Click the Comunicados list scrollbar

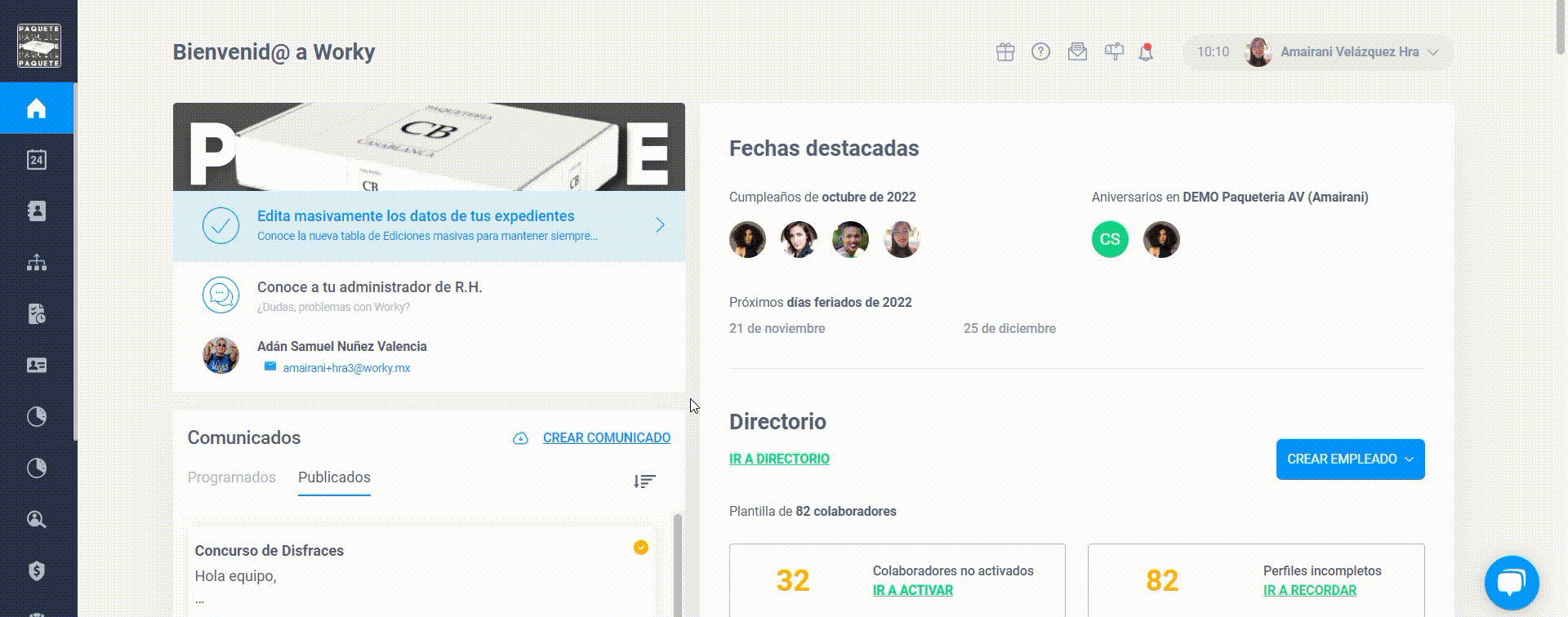pos(677,565)
